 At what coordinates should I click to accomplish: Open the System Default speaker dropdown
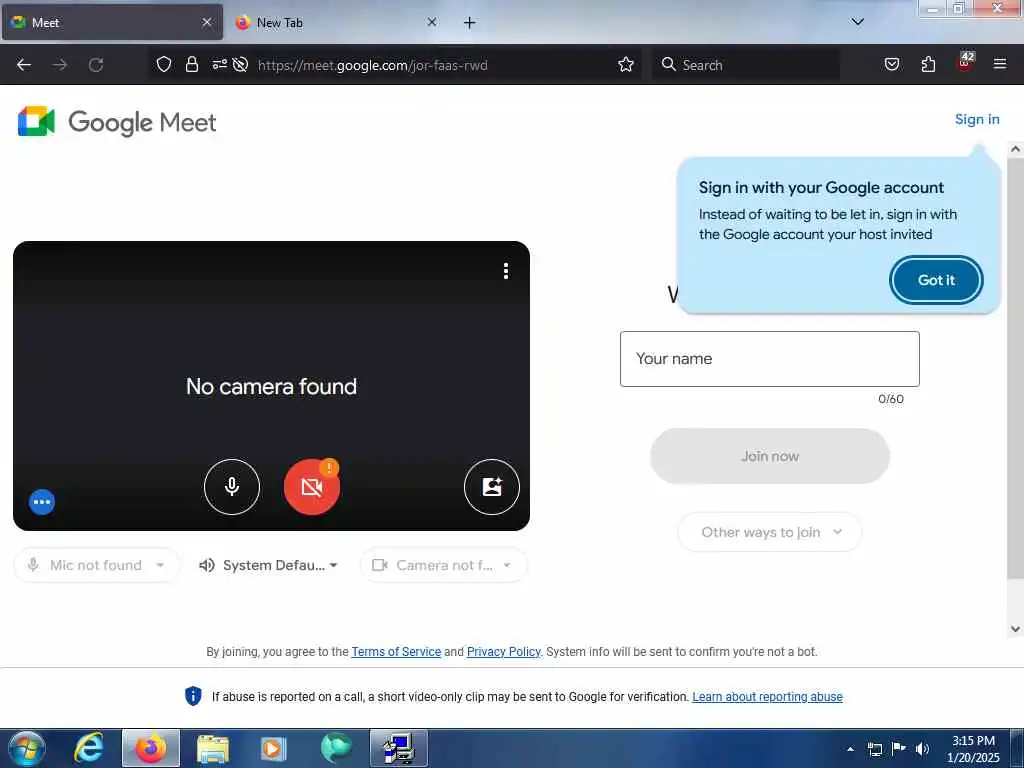pyautogui.click(x=269, y=565)
